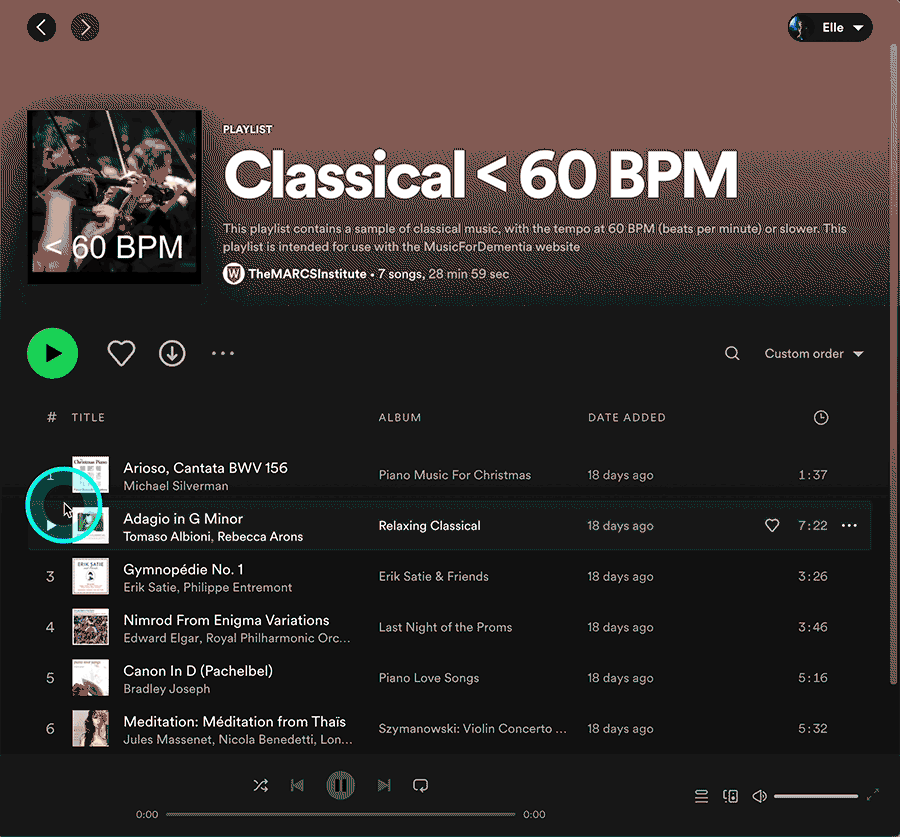The height and width of the screenshot is (837, 900).
Task: Click the forward navigation arrow
Action: point(85,27)
